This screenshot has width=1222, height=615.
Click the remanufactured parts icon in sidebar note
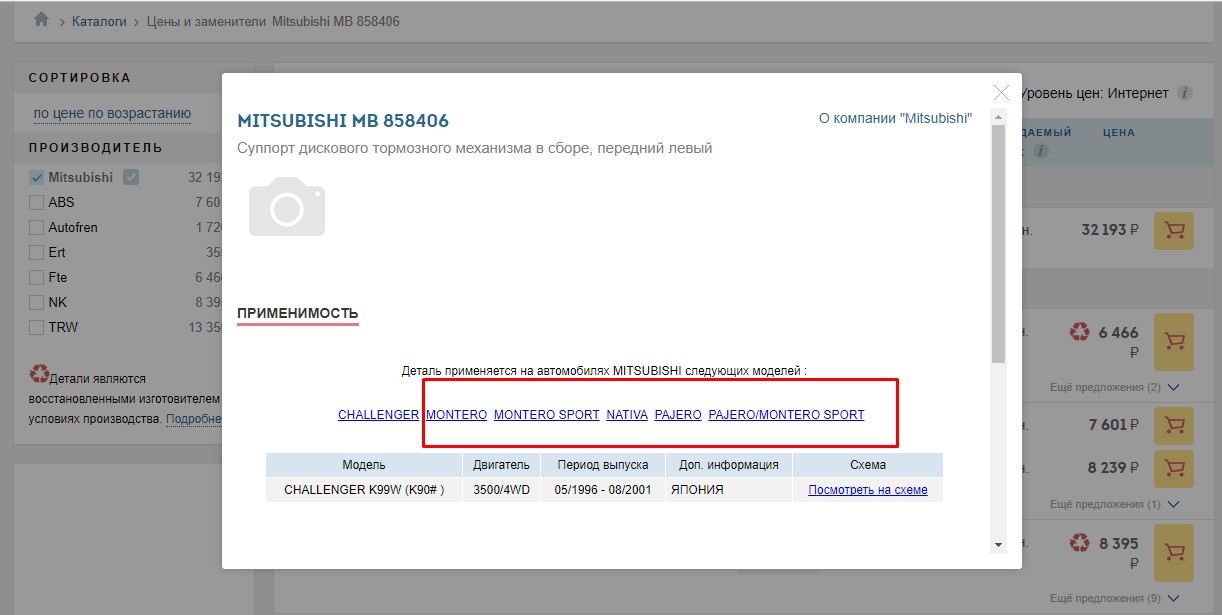pos(39,375)
